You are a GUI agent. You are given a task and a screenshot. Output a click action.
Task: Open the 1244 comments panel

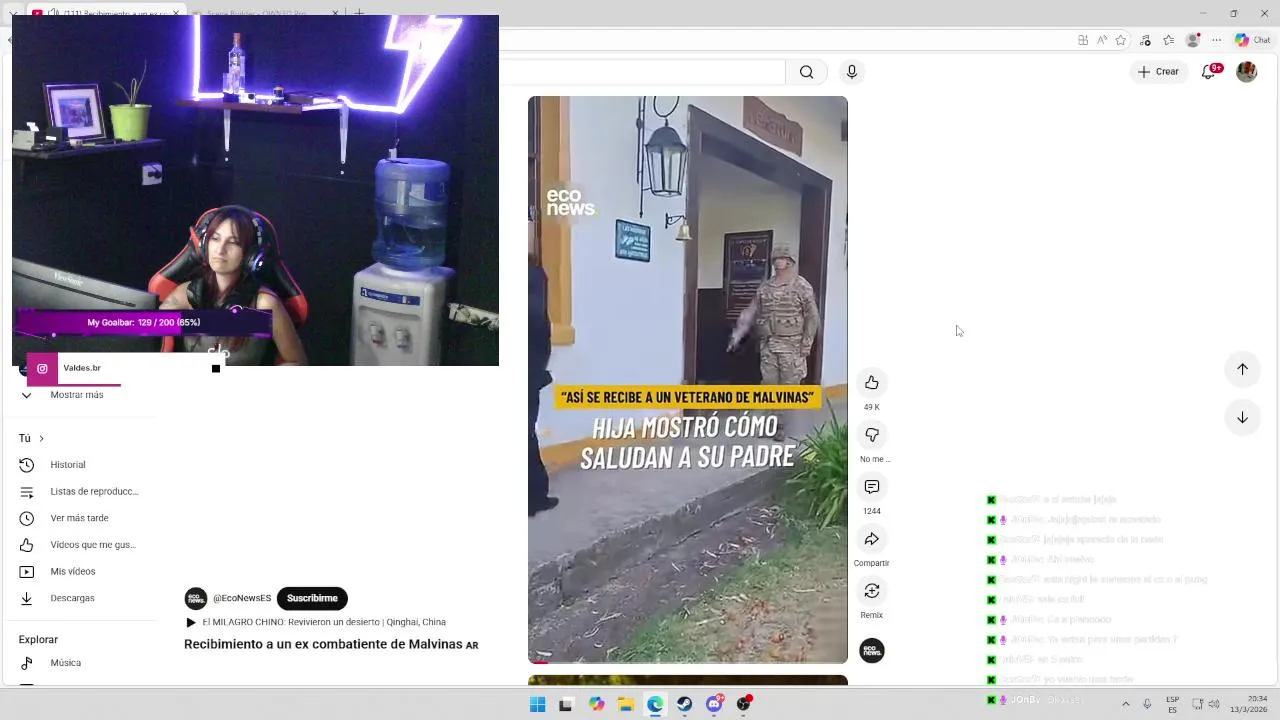pos(872,487)
